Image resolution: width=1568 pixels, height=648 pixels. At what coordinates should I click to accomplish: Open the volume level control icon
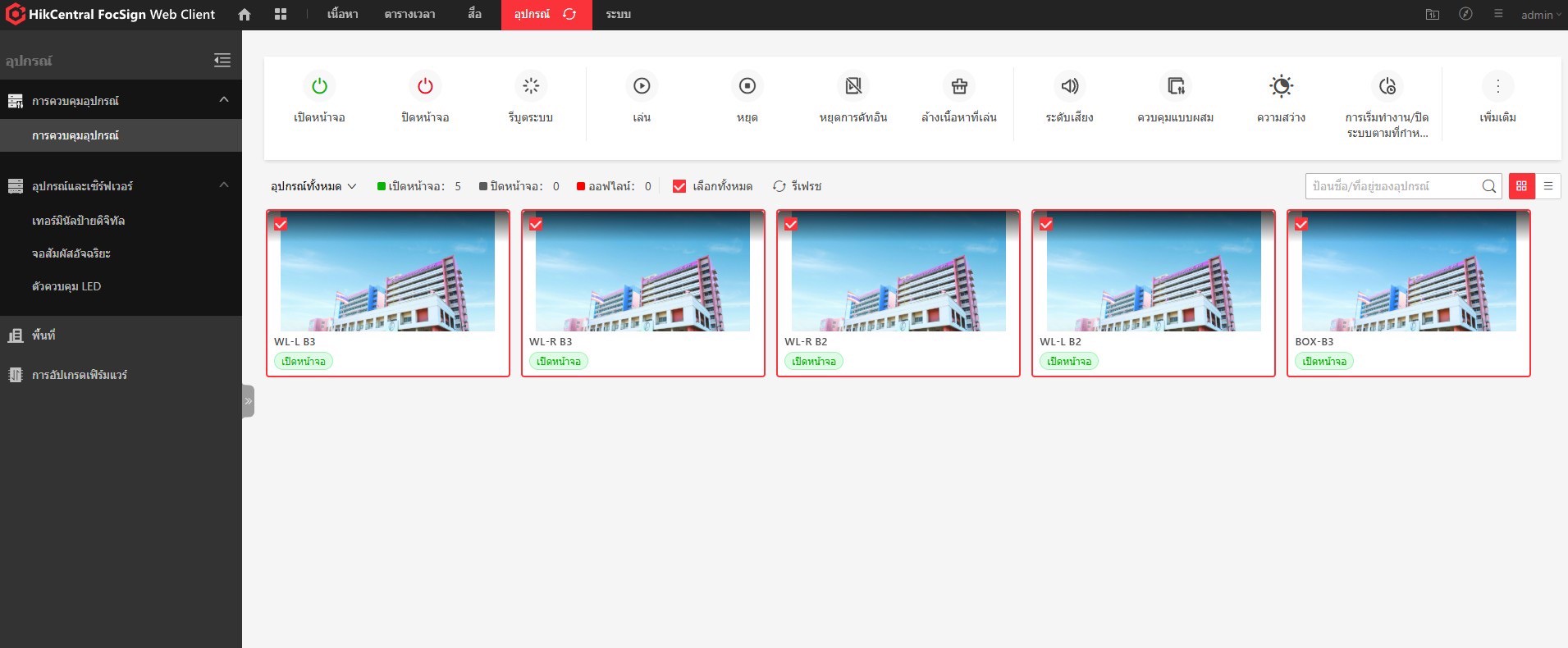tap(1069, 86)
